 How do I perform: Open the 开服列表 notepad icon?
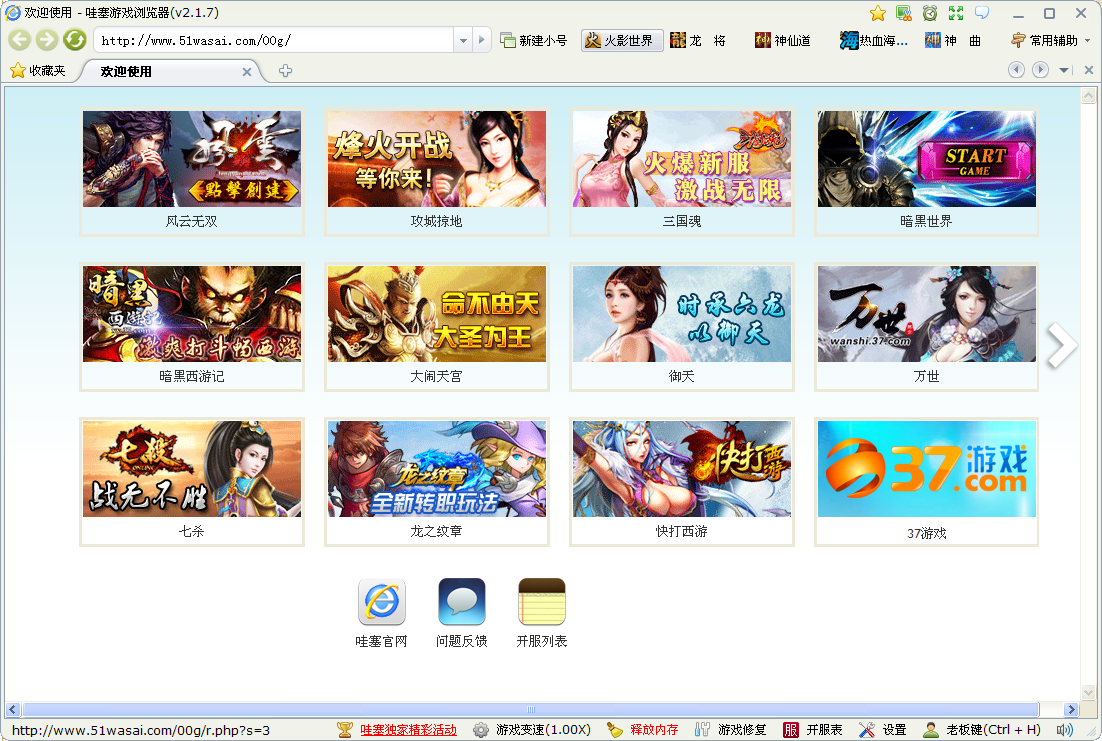click(542, 602)
